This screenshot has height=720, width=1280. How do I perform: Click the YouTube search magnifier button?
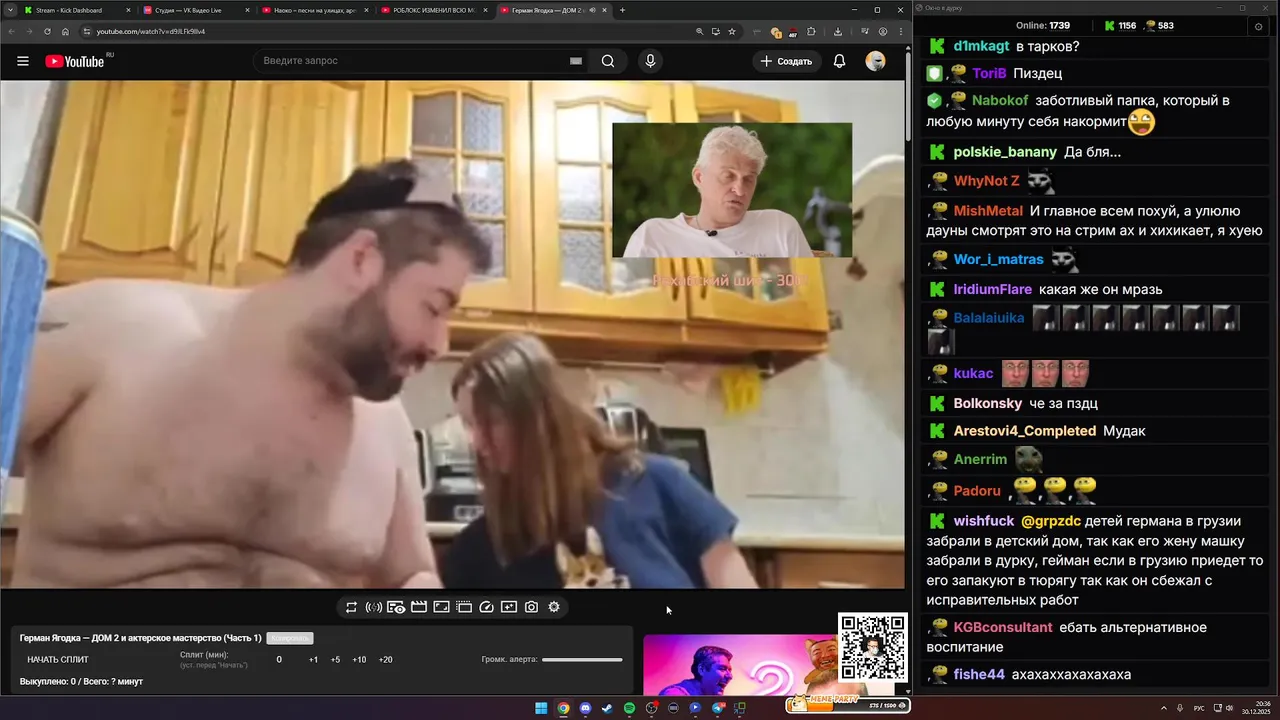608,61
